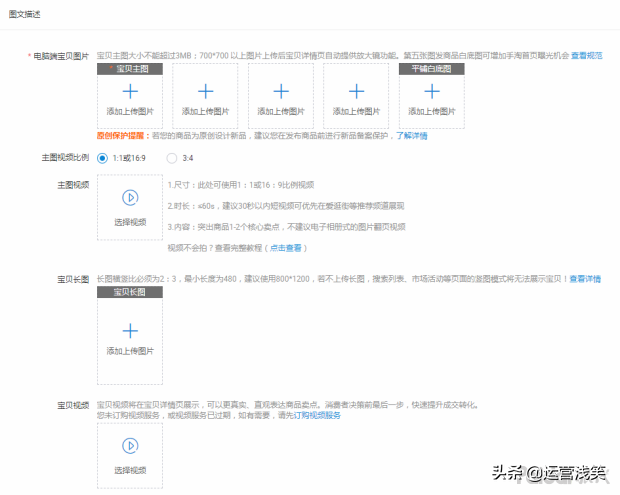Viewport: 620px width, 495px height.
Task: Click the 宝贝长图 field label
Action: 73,280
